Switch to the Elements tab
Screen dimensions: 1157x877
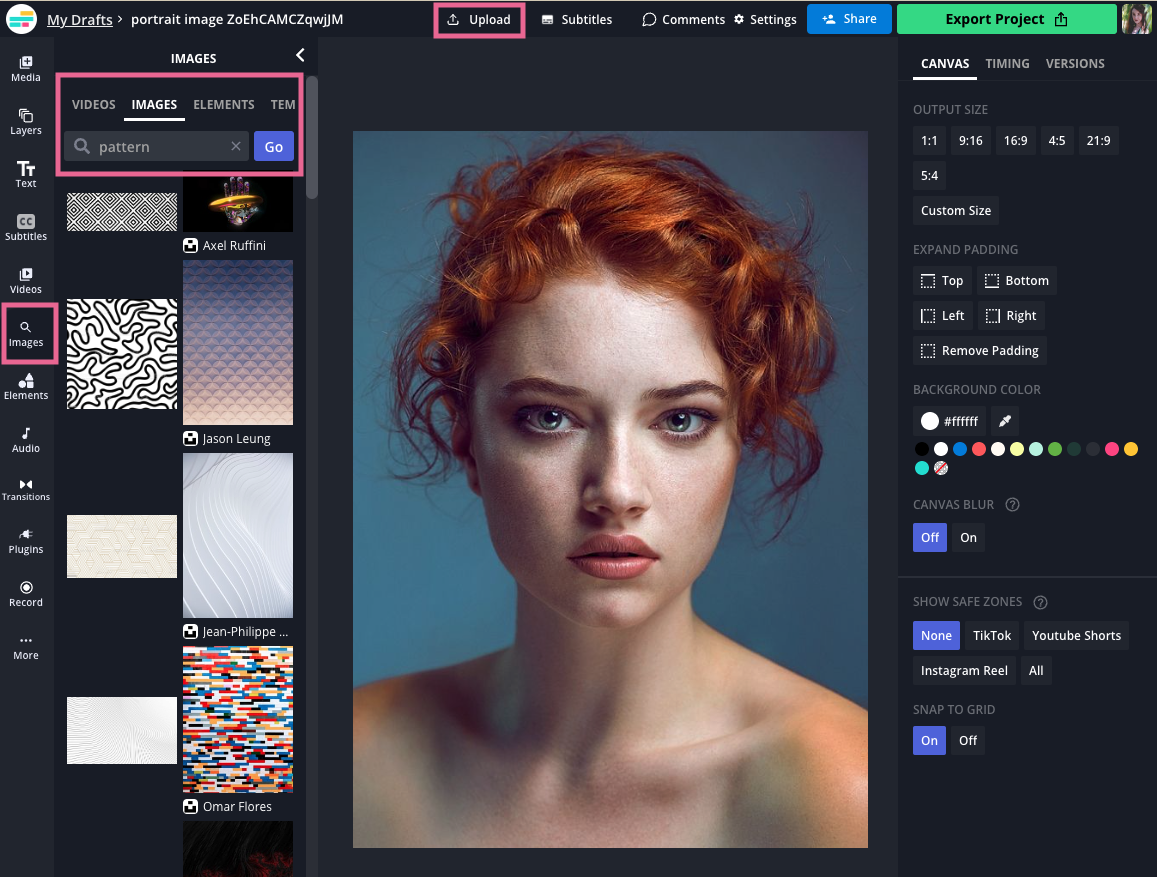[223, 104]
